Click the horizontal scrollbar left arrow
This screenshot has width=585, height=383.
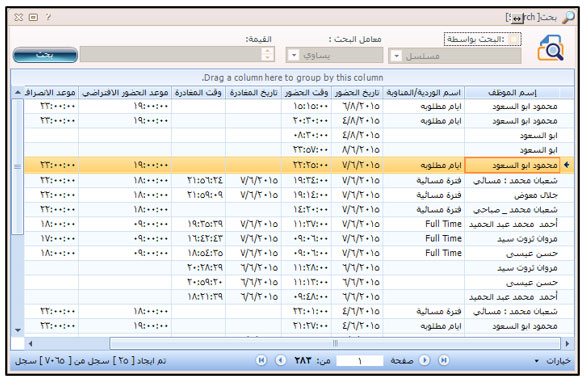click(30, 343)
